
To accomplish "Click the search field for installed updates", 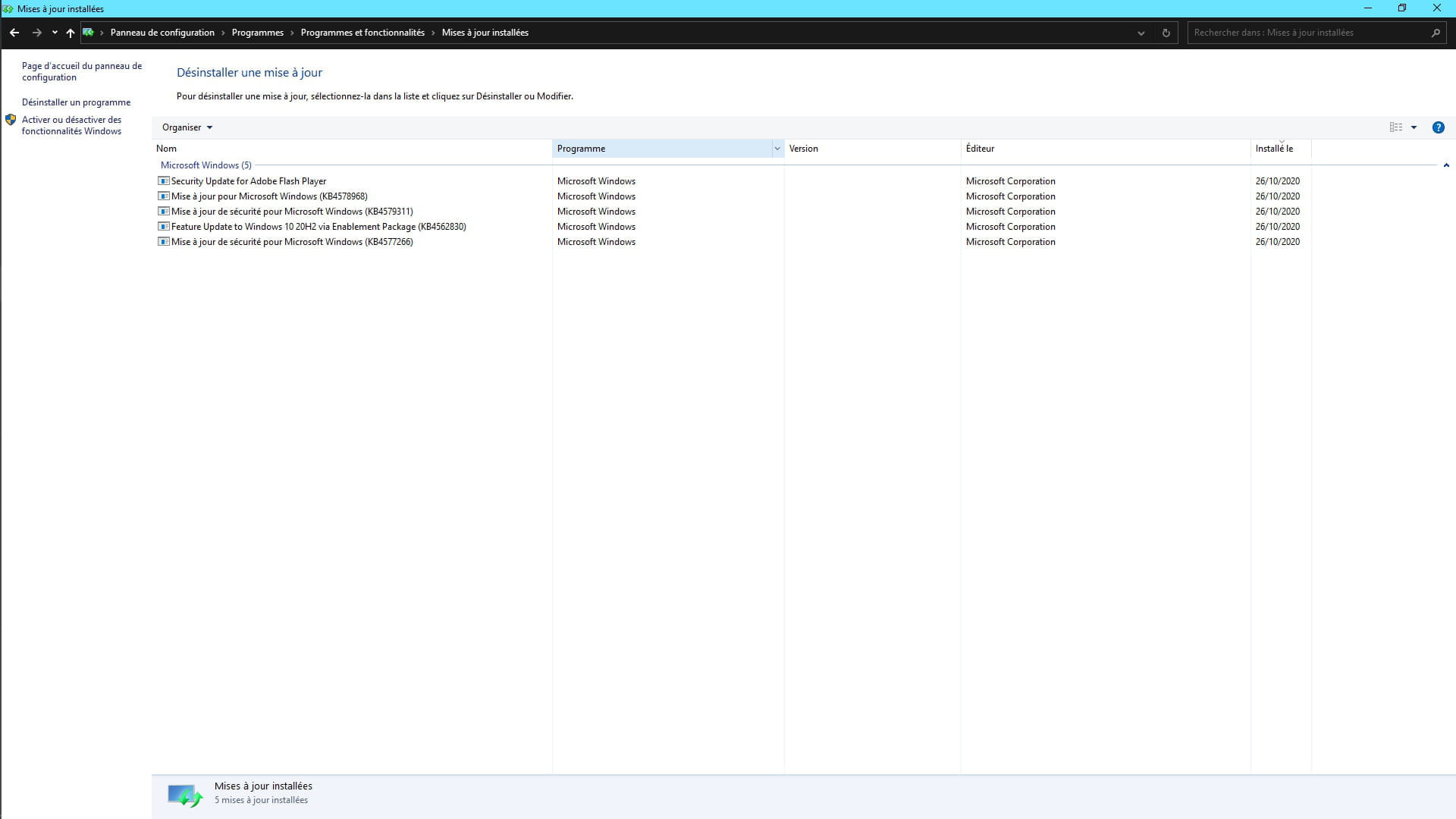I will coord(1308,33).
